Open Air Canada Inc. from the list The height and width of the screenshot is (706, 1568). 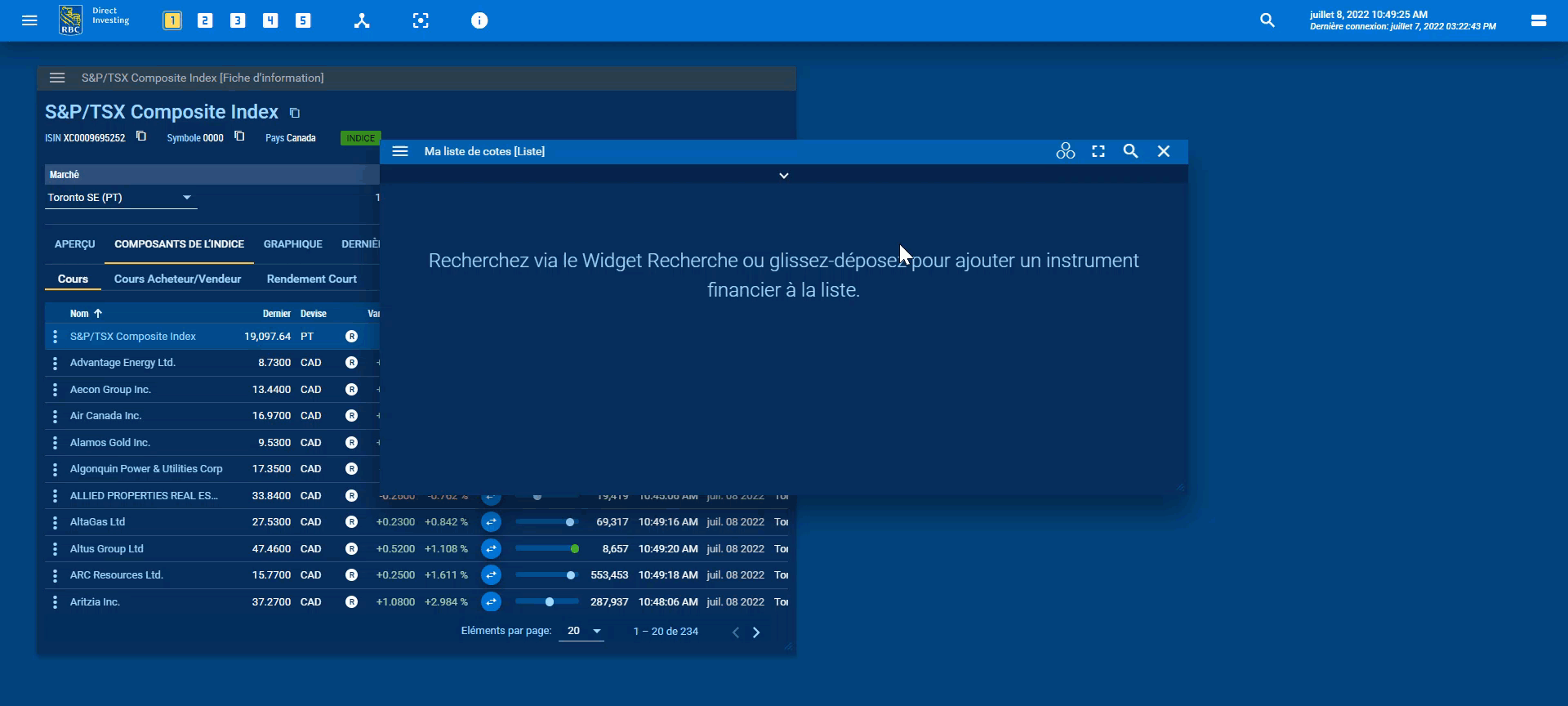point(105,416)
